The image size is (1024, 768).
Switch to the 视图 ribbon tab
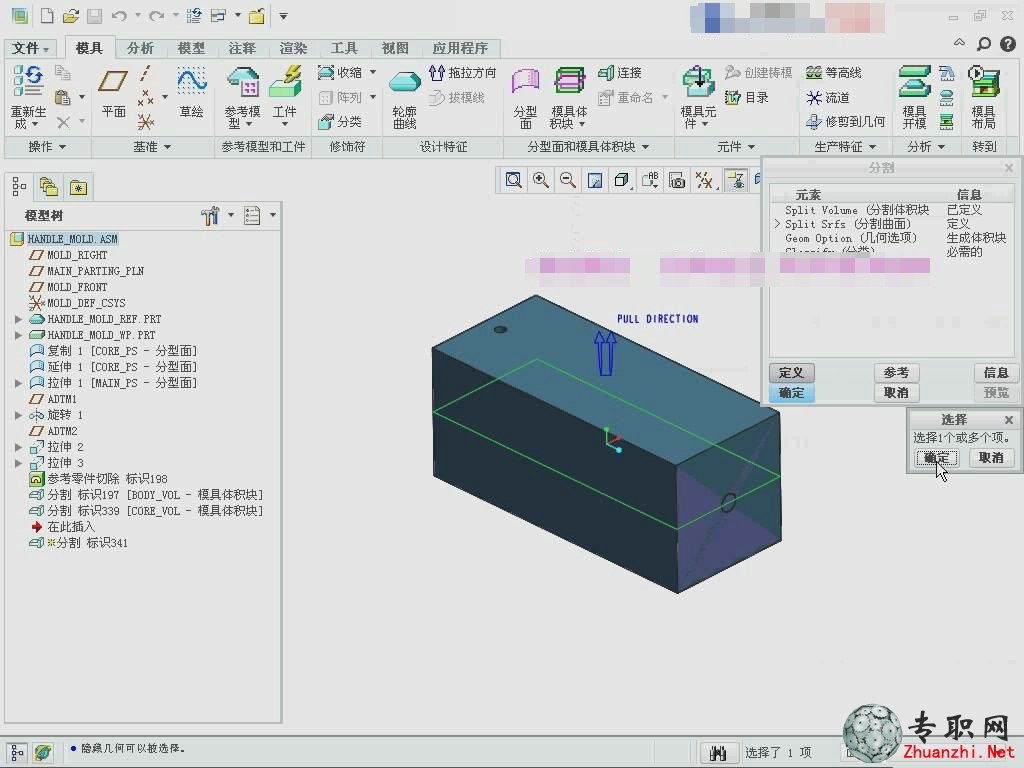pos(395,48)
